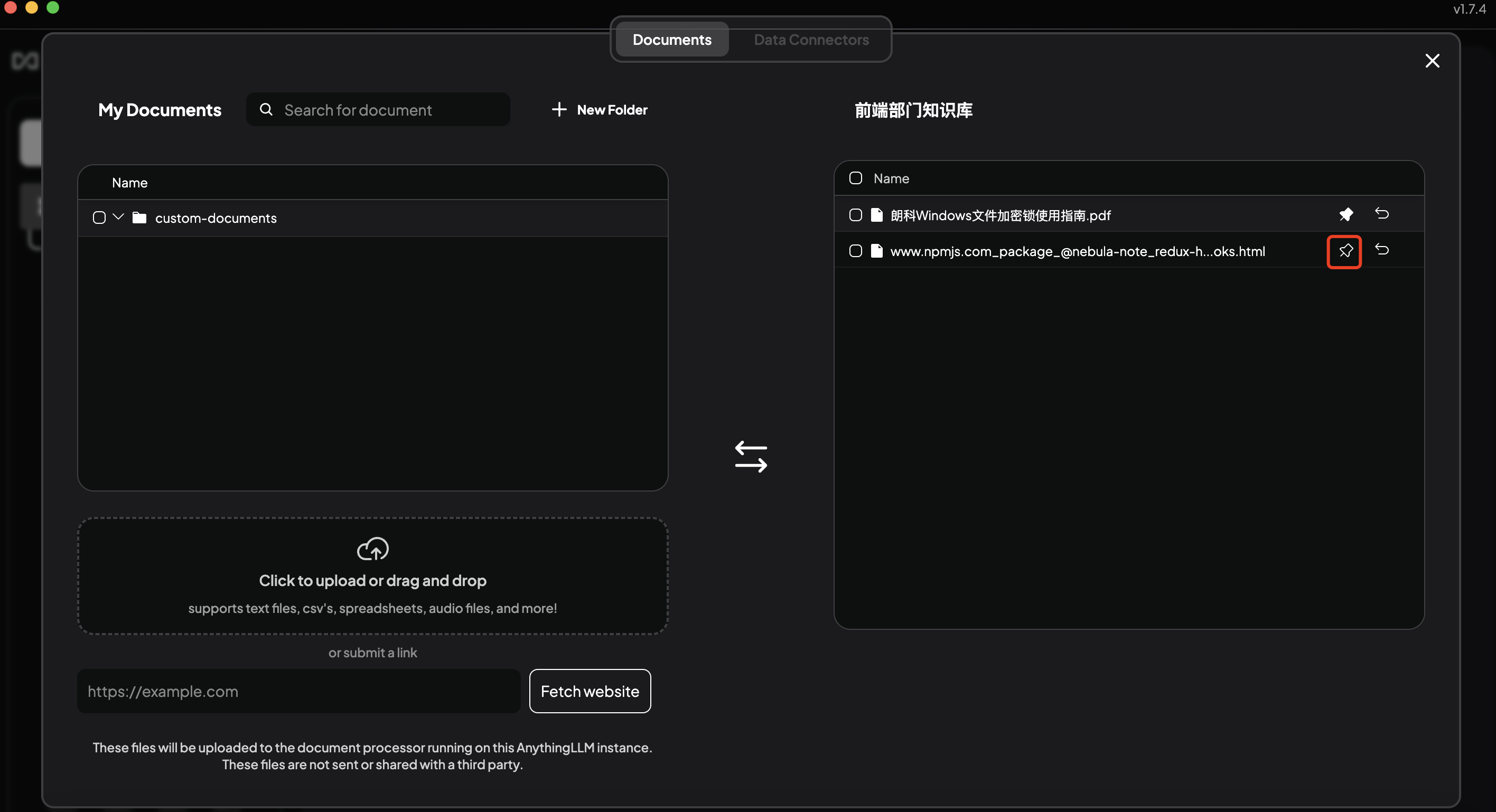Switch to the Documents tab
The image size is (1496, 812).
pyautogui.click(x=672, y=40)
